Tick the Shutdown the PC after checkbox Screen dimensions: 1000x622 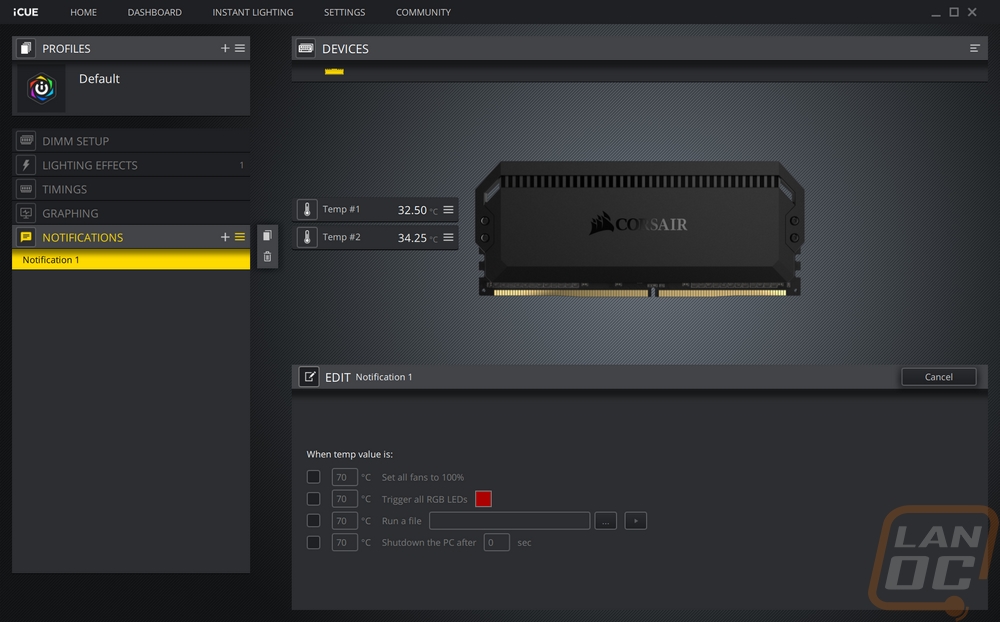click(x=313, y=542)
